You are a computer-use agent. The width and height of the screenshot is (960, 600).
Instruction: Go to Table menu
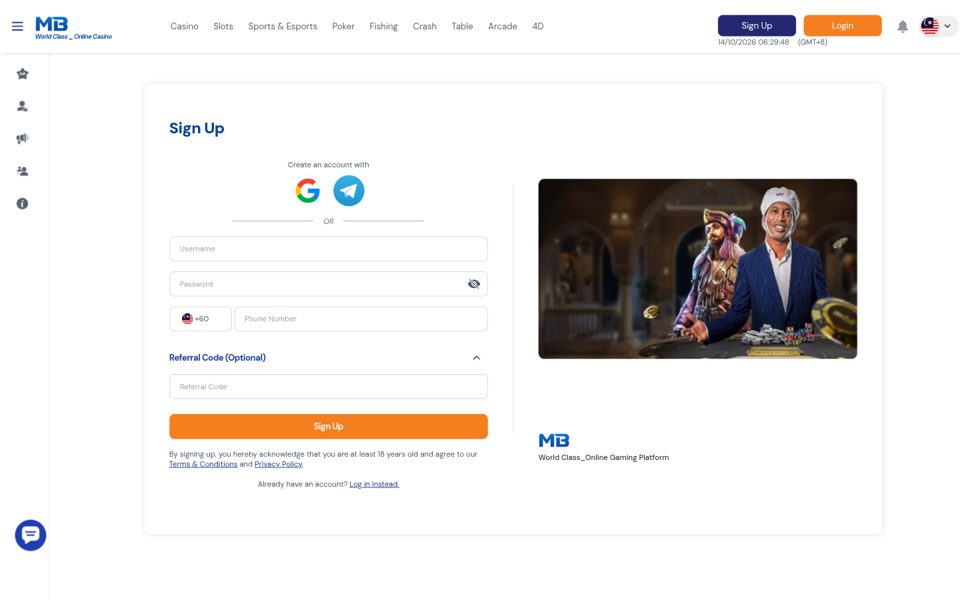pyautogui.click(x=462, y=26)
